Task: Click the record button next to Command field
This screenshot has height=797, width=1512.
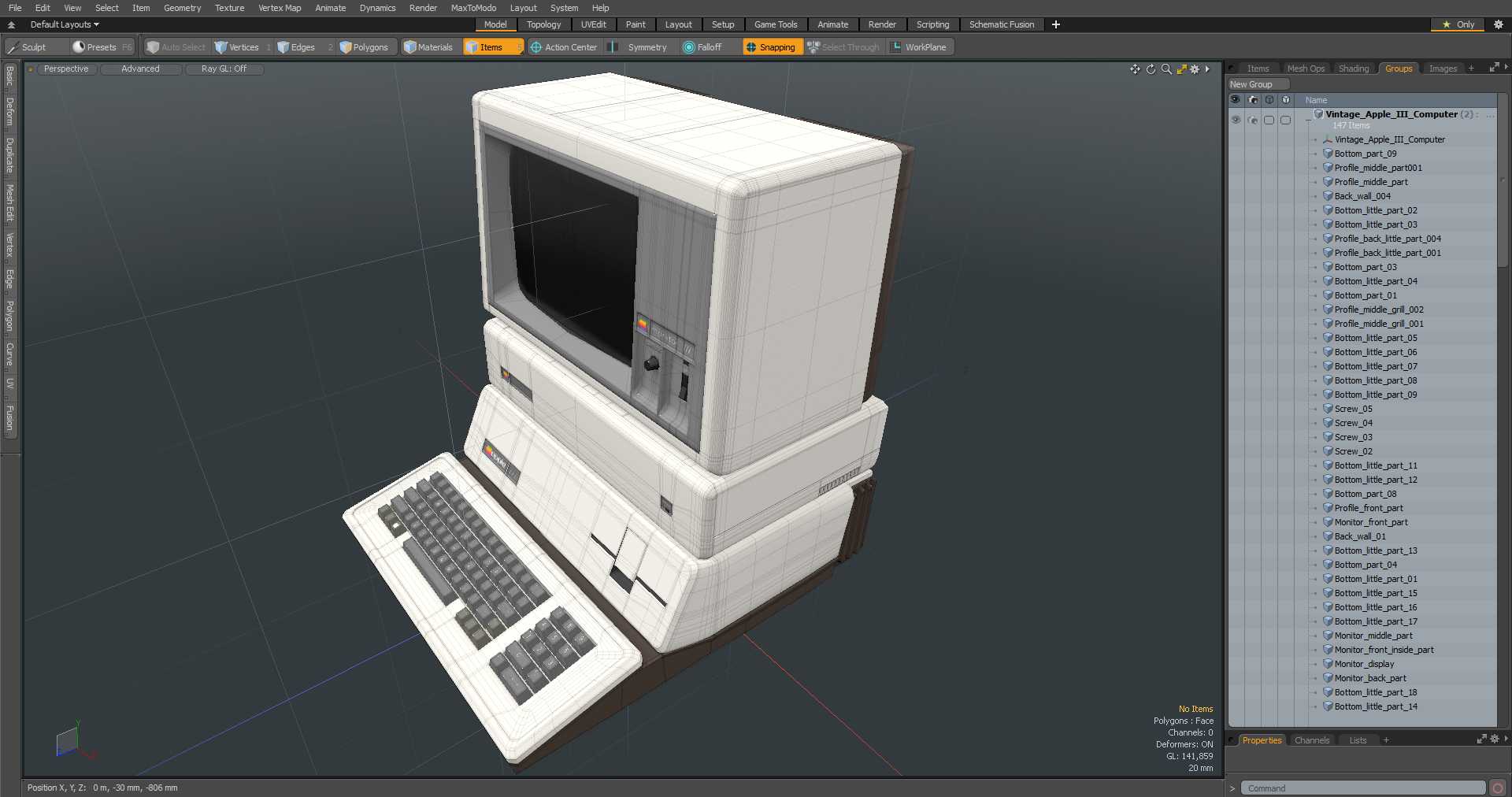Action: 1498,788
